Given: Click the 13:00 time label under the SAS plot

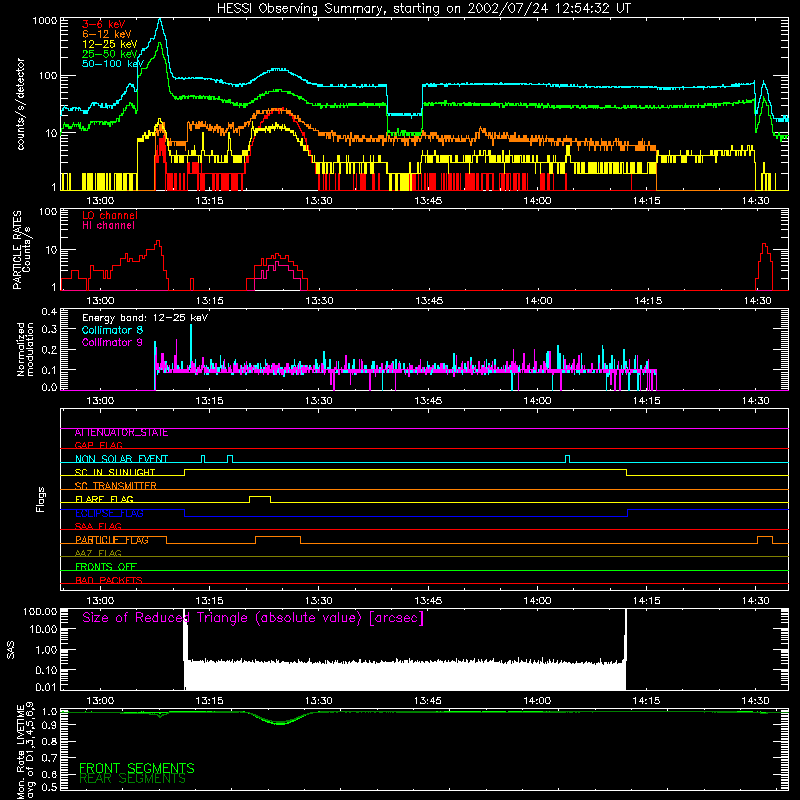Looking at the screenshot, I should 100,701.
